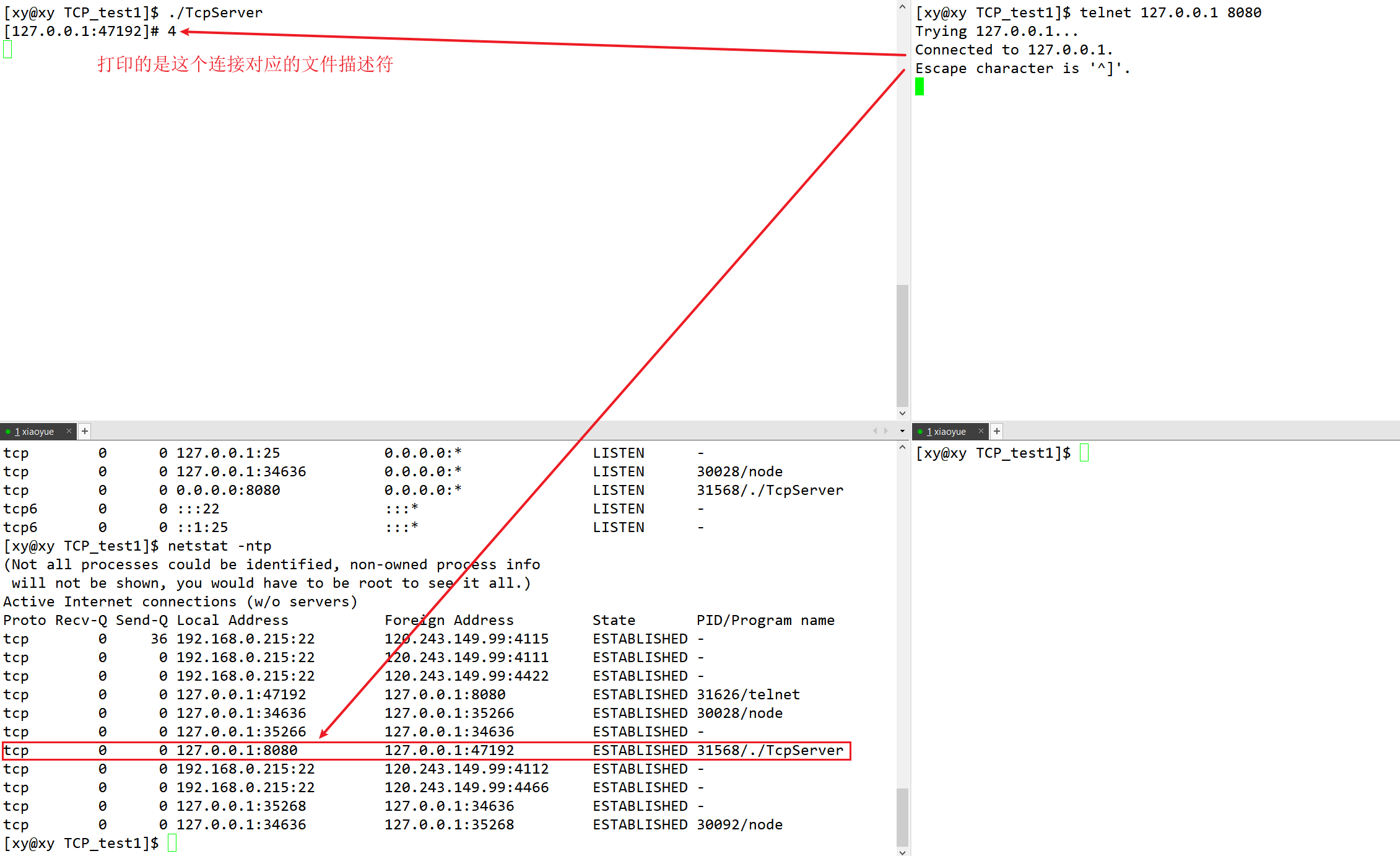Select the left xiaoyue session tab

(x=35, y=432)
